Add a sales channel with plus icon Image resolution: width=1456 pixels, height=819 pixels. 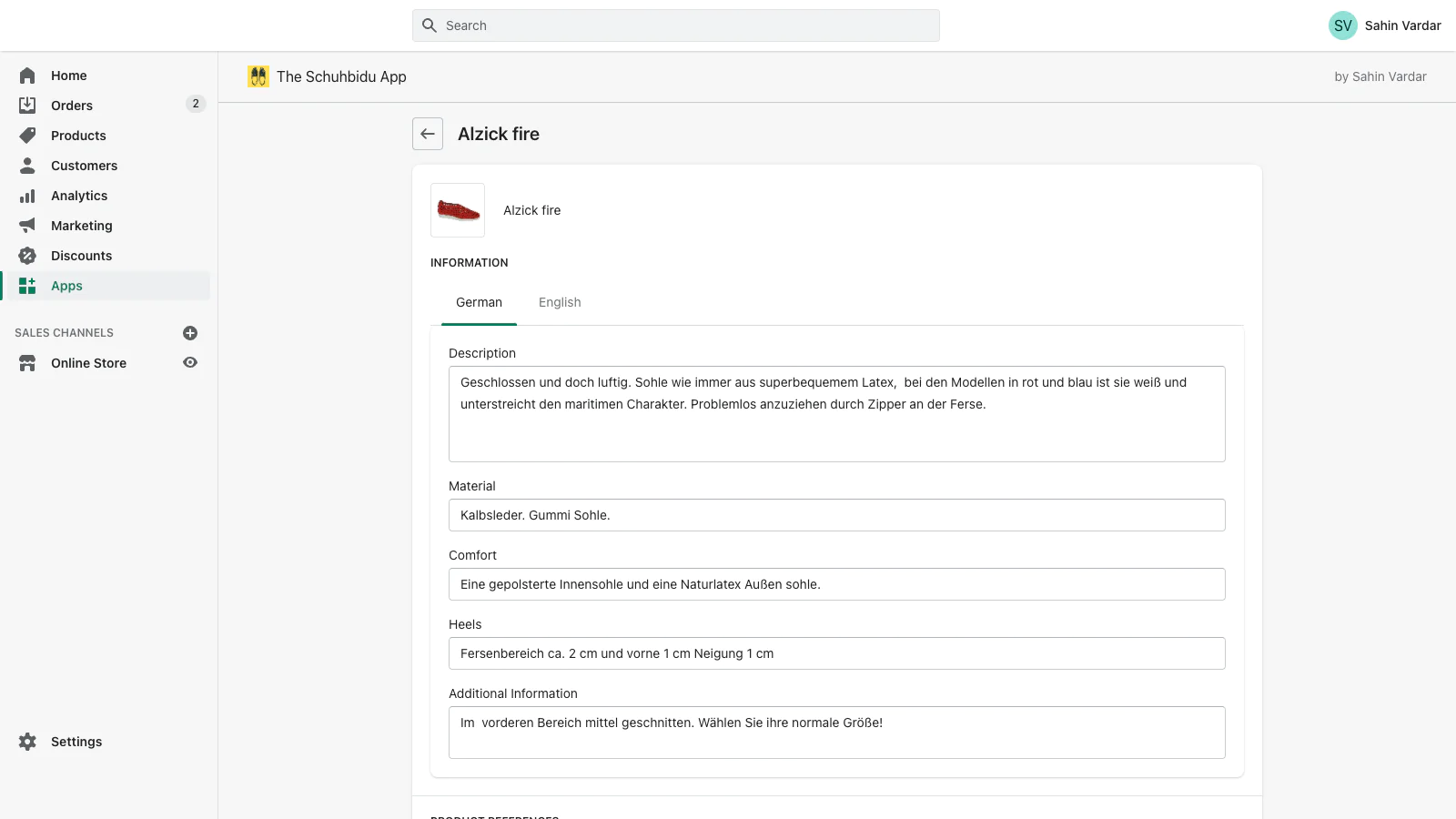pyautogui.click(x=190, y=333)
